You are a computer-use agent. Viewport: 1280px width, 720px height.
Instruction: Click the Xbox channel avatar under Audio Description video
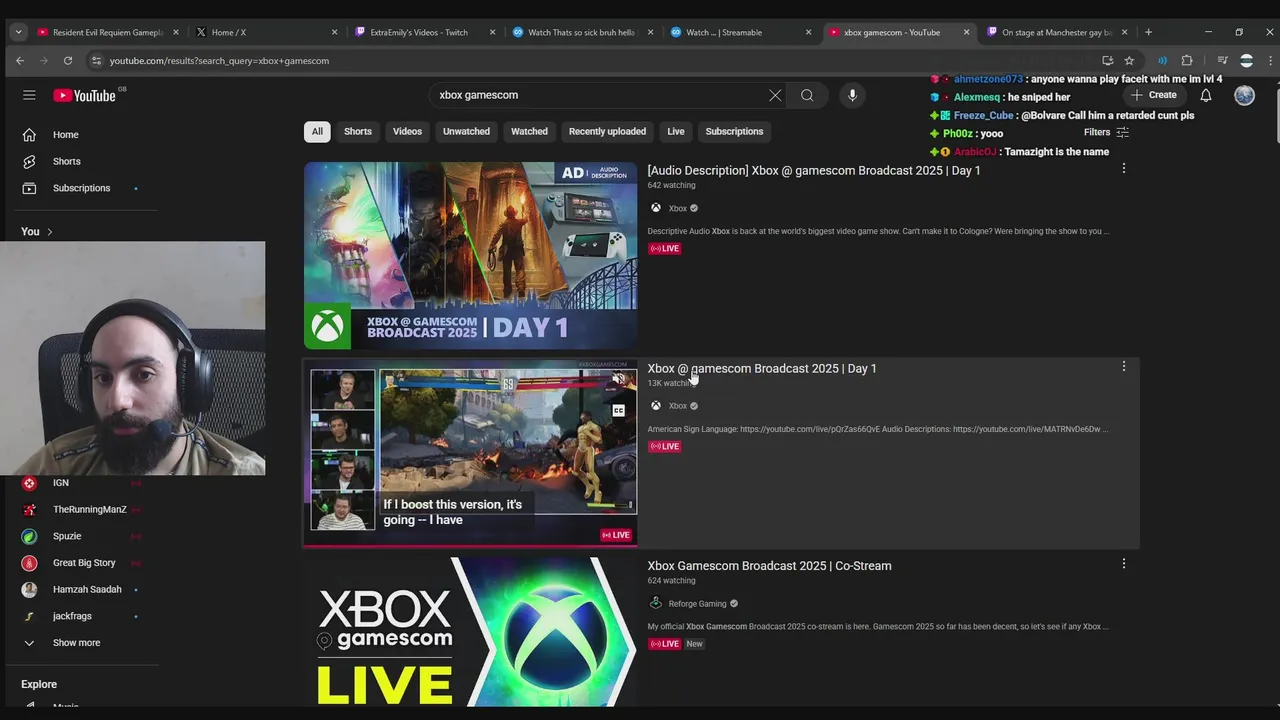tap(656, 208)
